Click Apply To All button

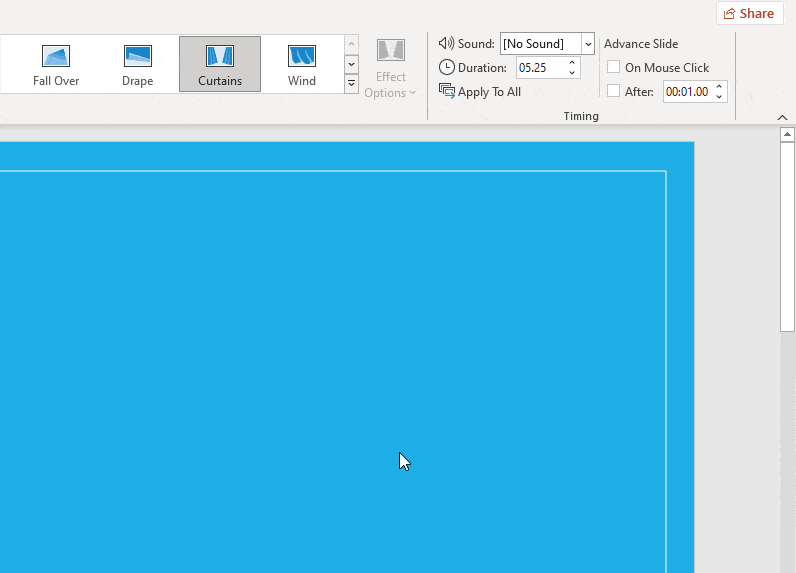click(x=480, y=92)
